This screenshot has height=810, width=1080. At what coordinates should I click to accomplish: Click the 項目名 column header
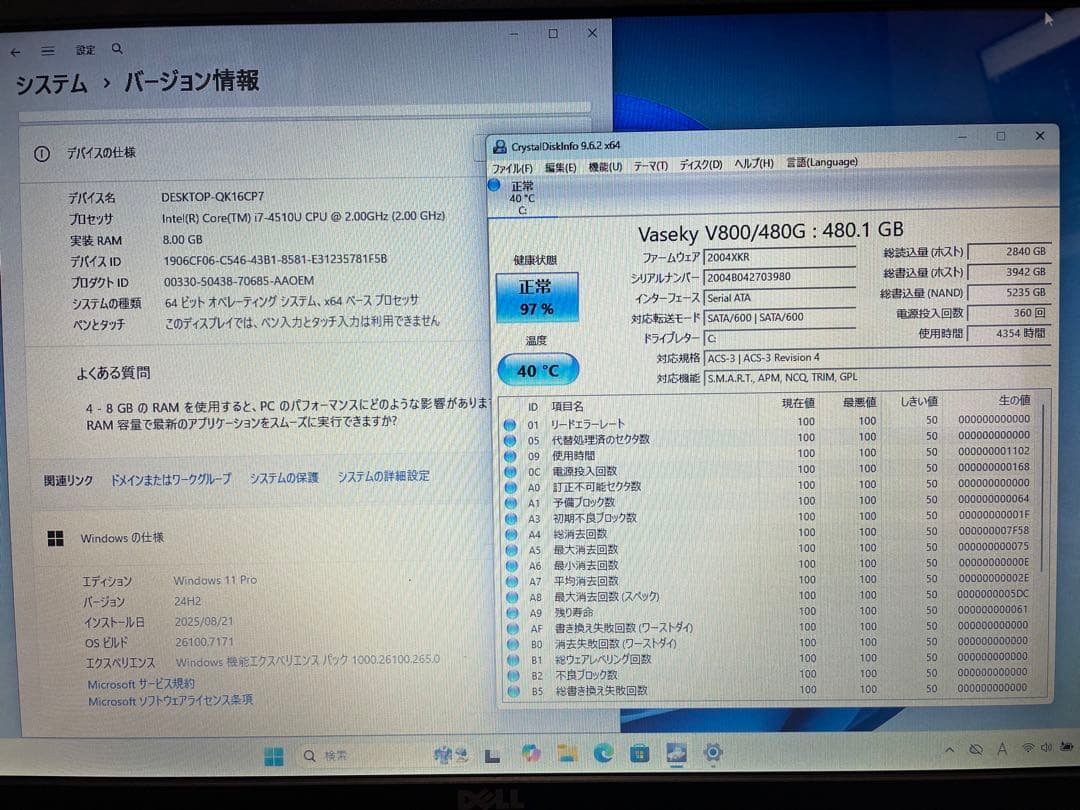(x=567, y=406)
